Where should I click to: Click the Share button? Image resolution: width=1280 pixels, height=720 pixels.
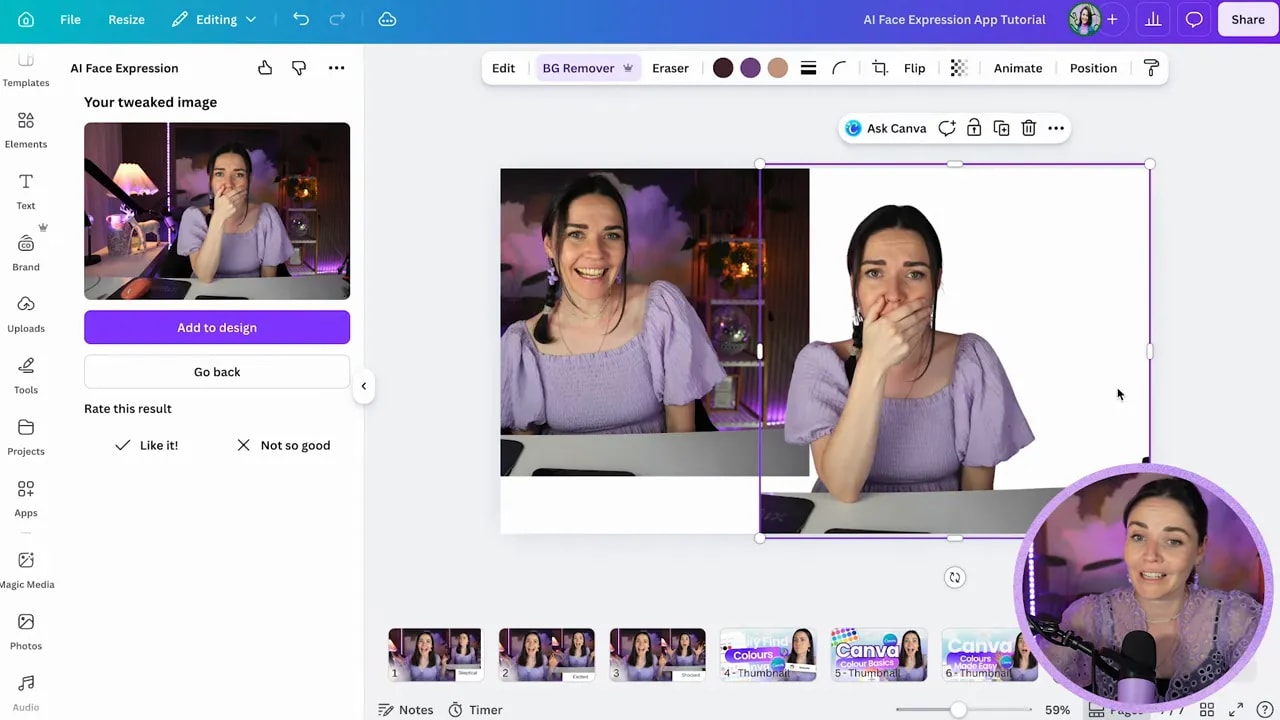[x=1247, y=19]
